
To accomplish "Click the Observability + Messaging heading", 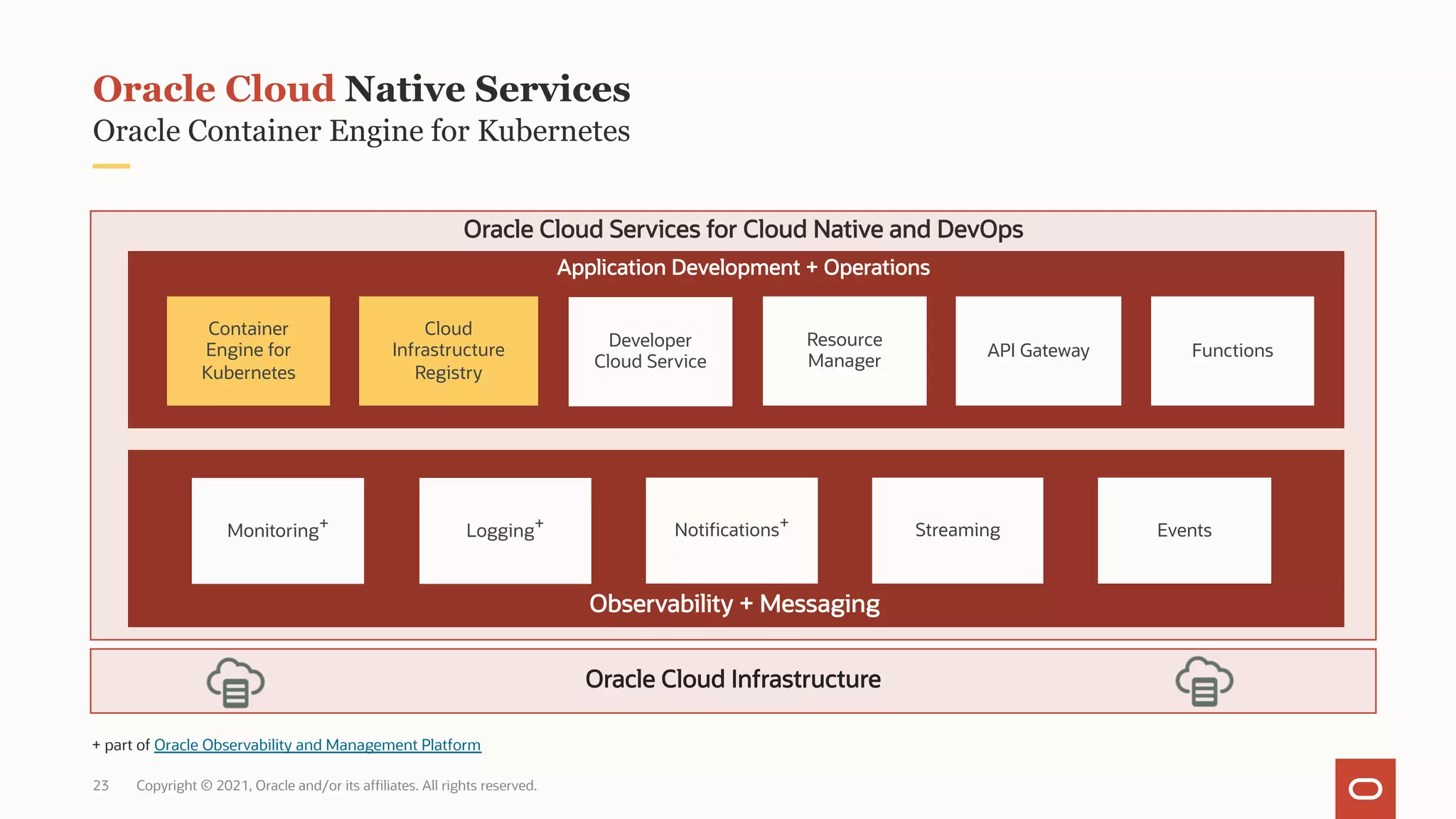I will point(734,604).
